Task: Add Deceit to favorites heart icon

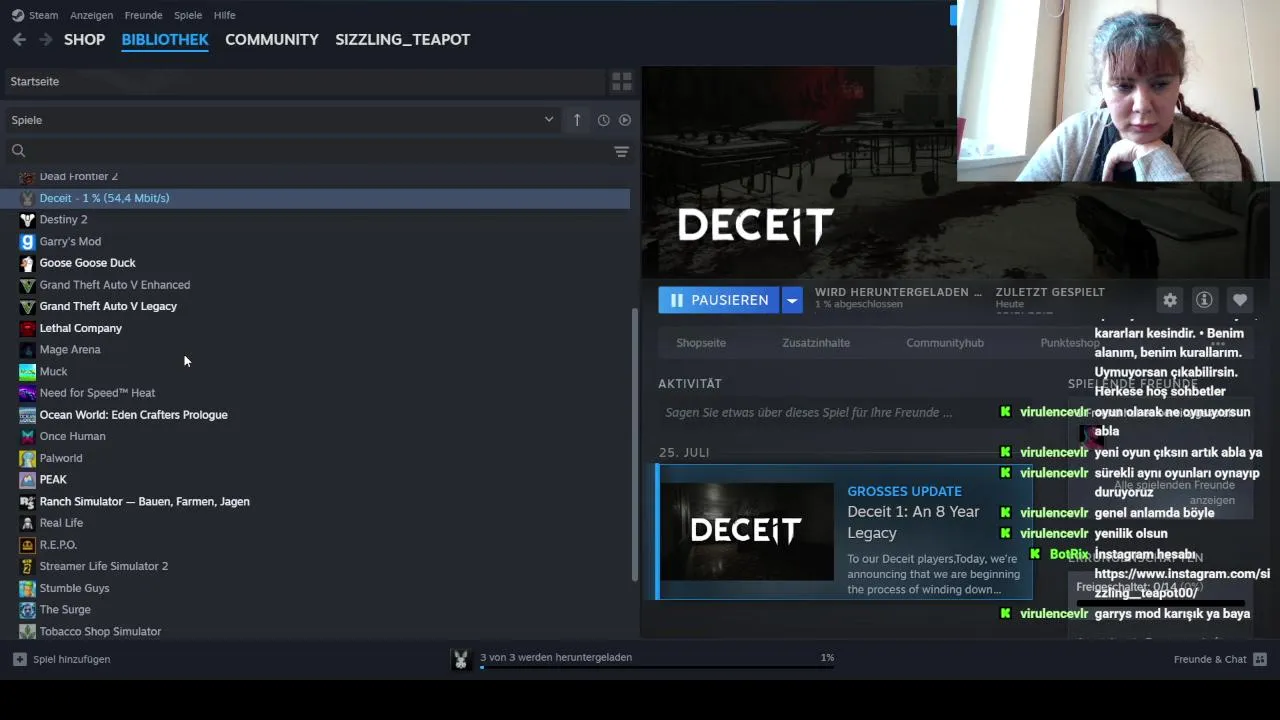Action: click(1240, 300)
